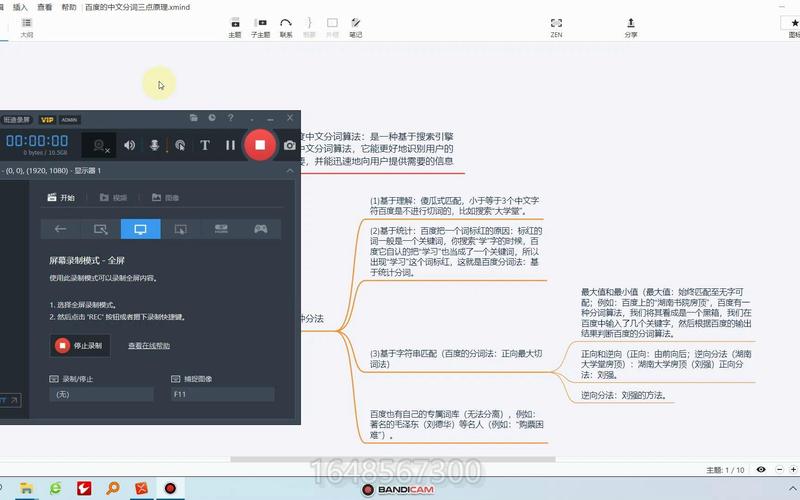This screenshot has height=500, width=800.
Task: Click the horizontal scrollbar in XMind
Action: tap(393, 459)
